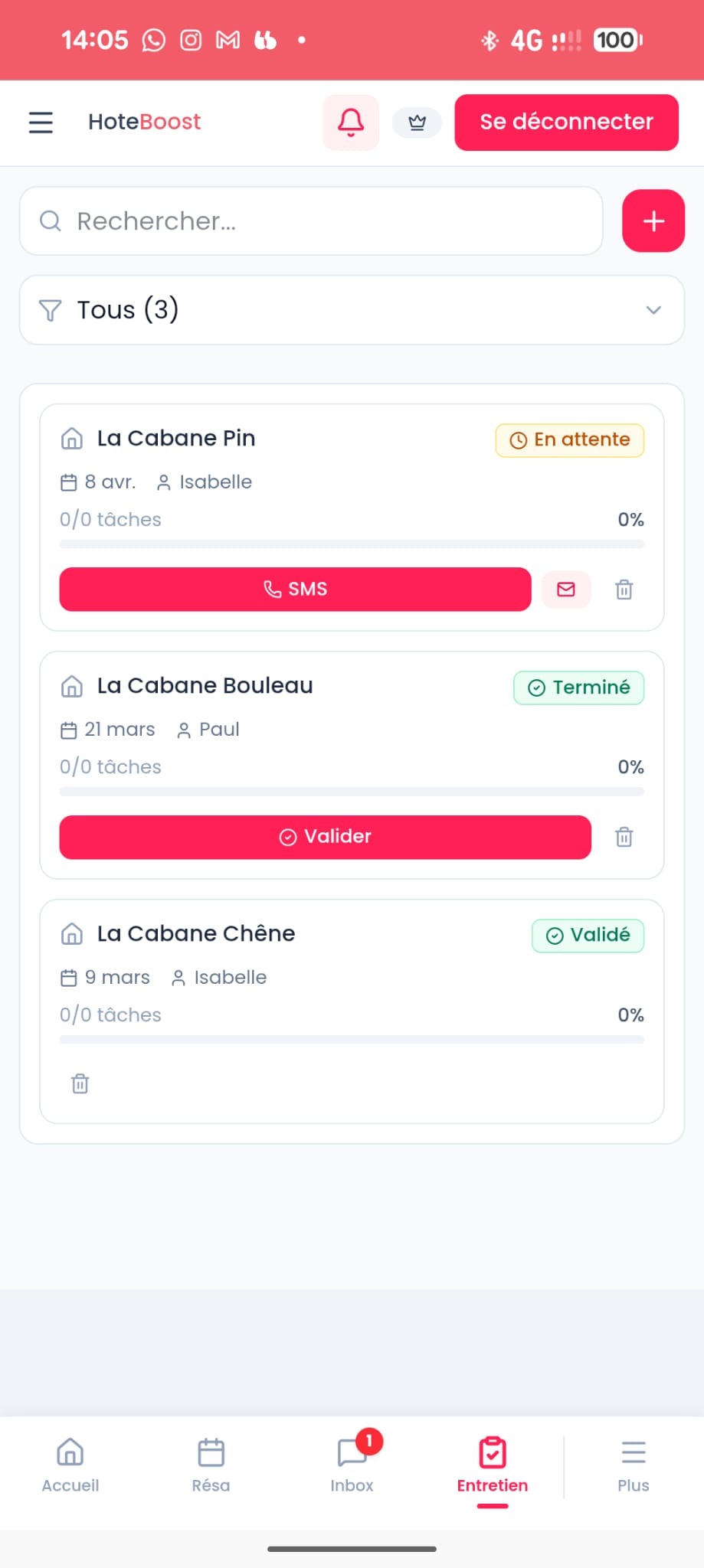Image resolution: width=704 pixels, height=1568 pixels.
Task: Select the Entretien tab
Action: [492, 1465]
